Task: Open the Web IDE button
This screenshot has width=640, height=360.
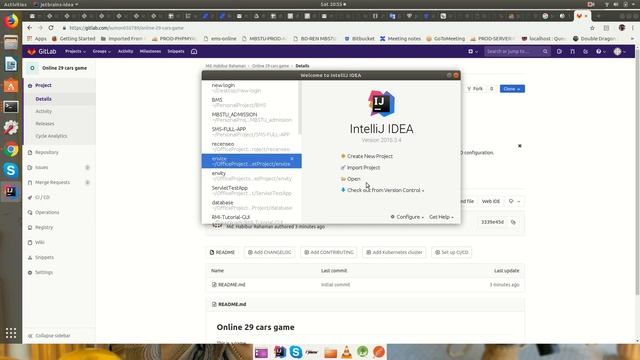Action: tap(491, 201)
